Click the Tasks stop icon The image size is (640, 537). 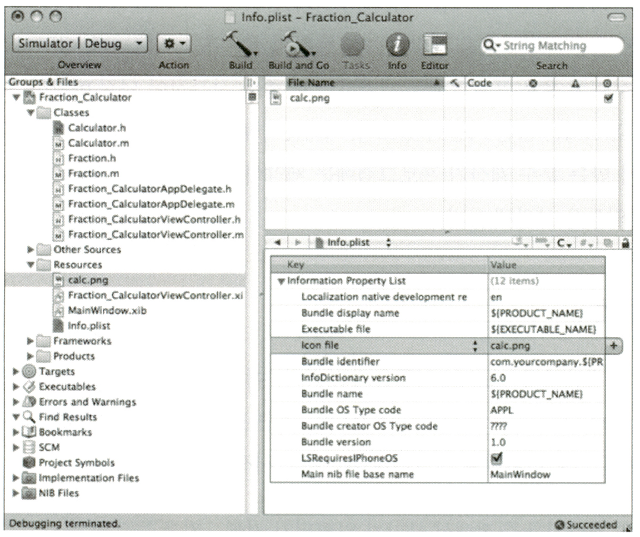352,45
